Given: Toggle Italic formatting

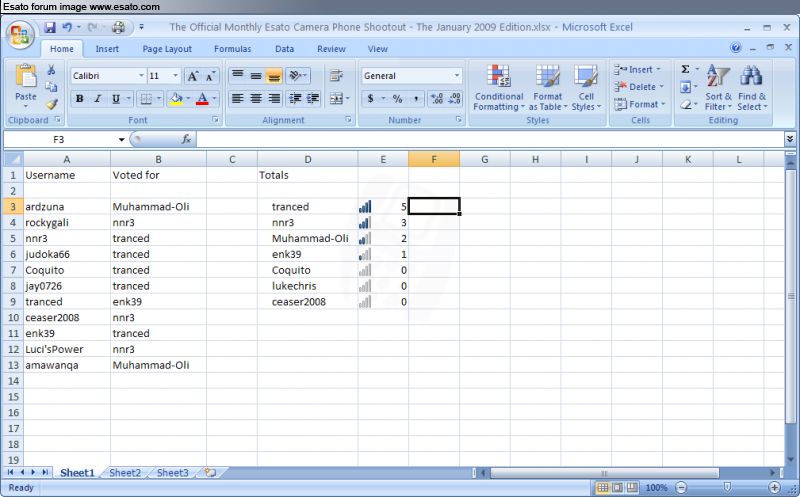Looking at the screenshot, I should pyautogui.click(x=97, y=98).
